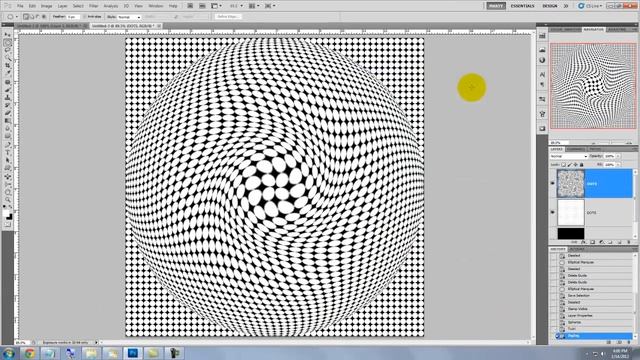Toggle the Anti-alias checkbox
640x360 pixels.
coord(85,17)
